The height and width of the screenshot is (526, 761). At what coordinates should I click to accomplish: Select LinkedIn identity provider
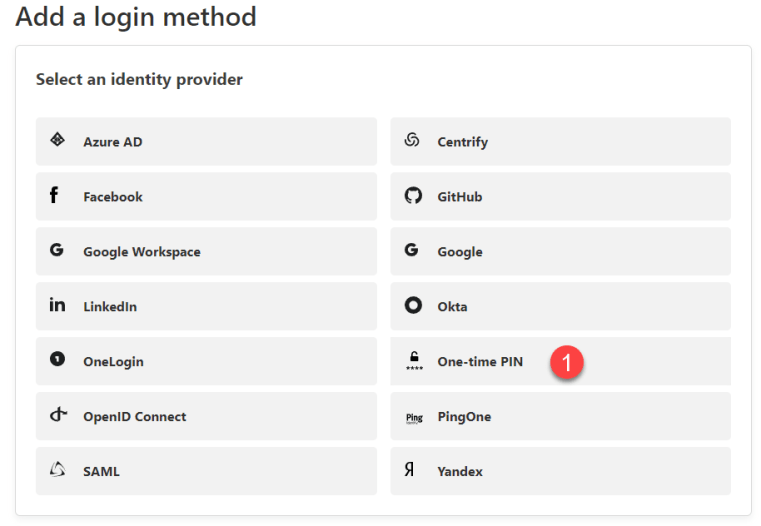point(206,306)
